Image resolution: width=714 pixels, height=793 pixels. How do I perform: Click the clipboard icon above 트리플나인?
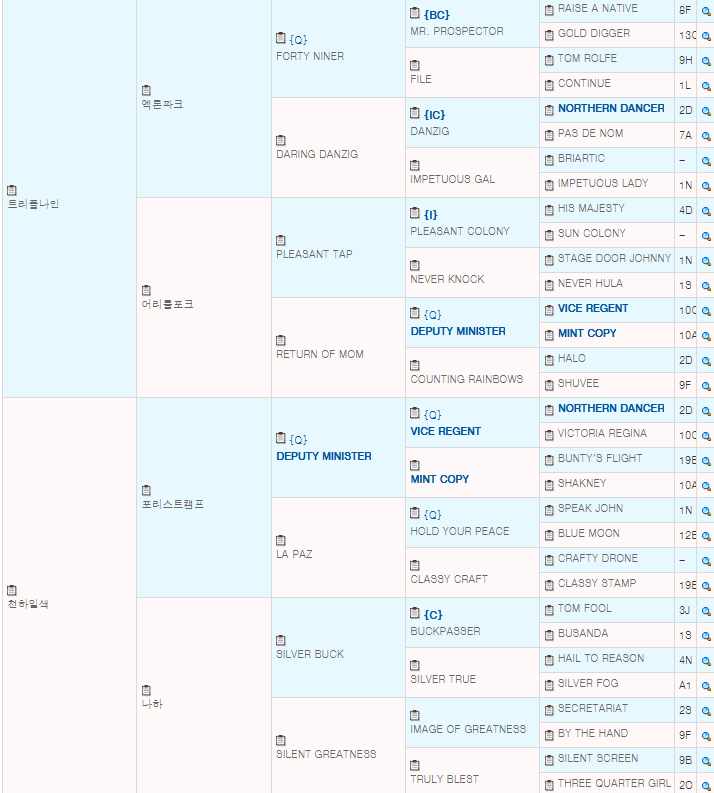(12, 190)
